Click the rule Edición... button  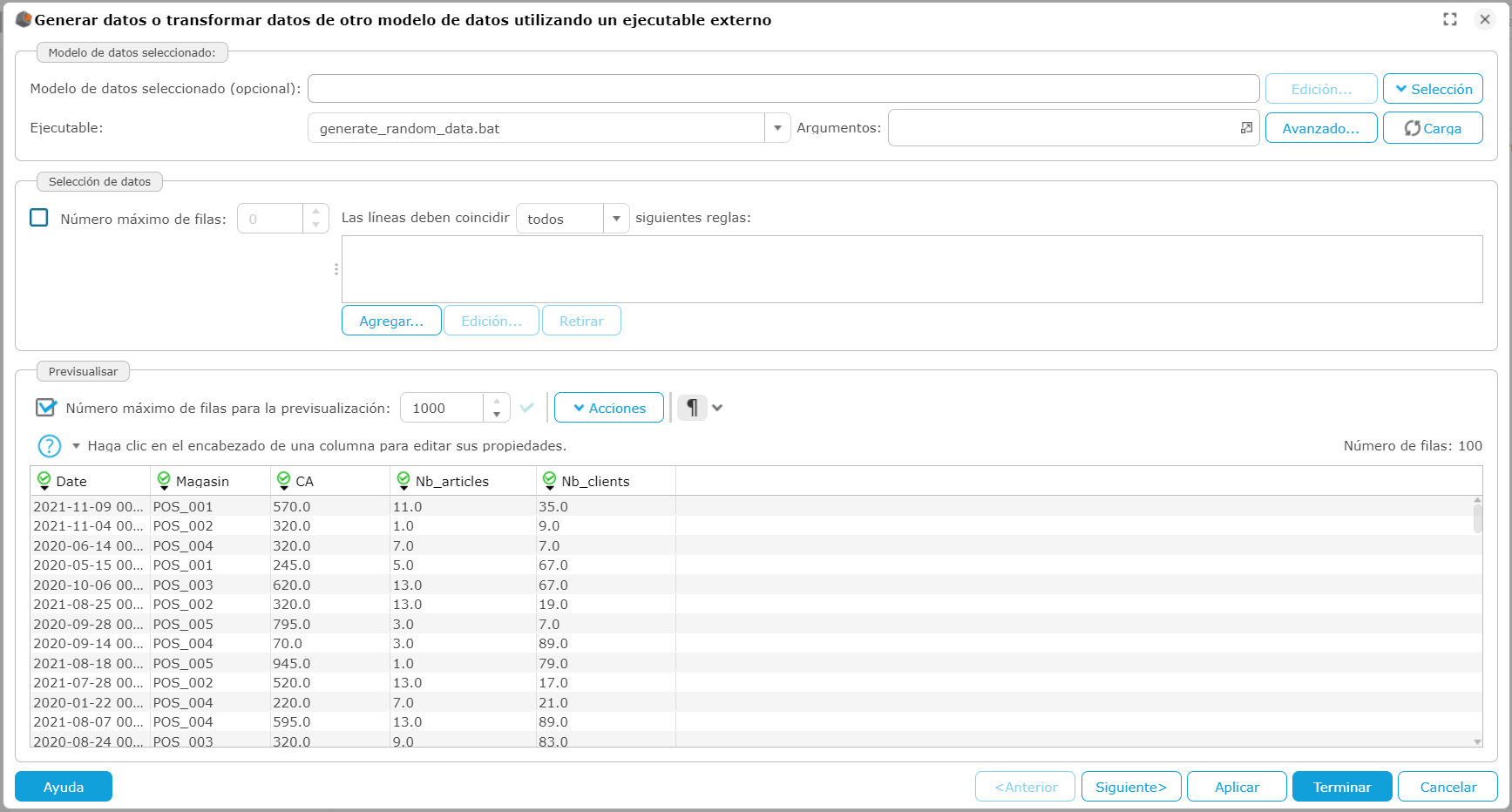click(x=492, y=321)
